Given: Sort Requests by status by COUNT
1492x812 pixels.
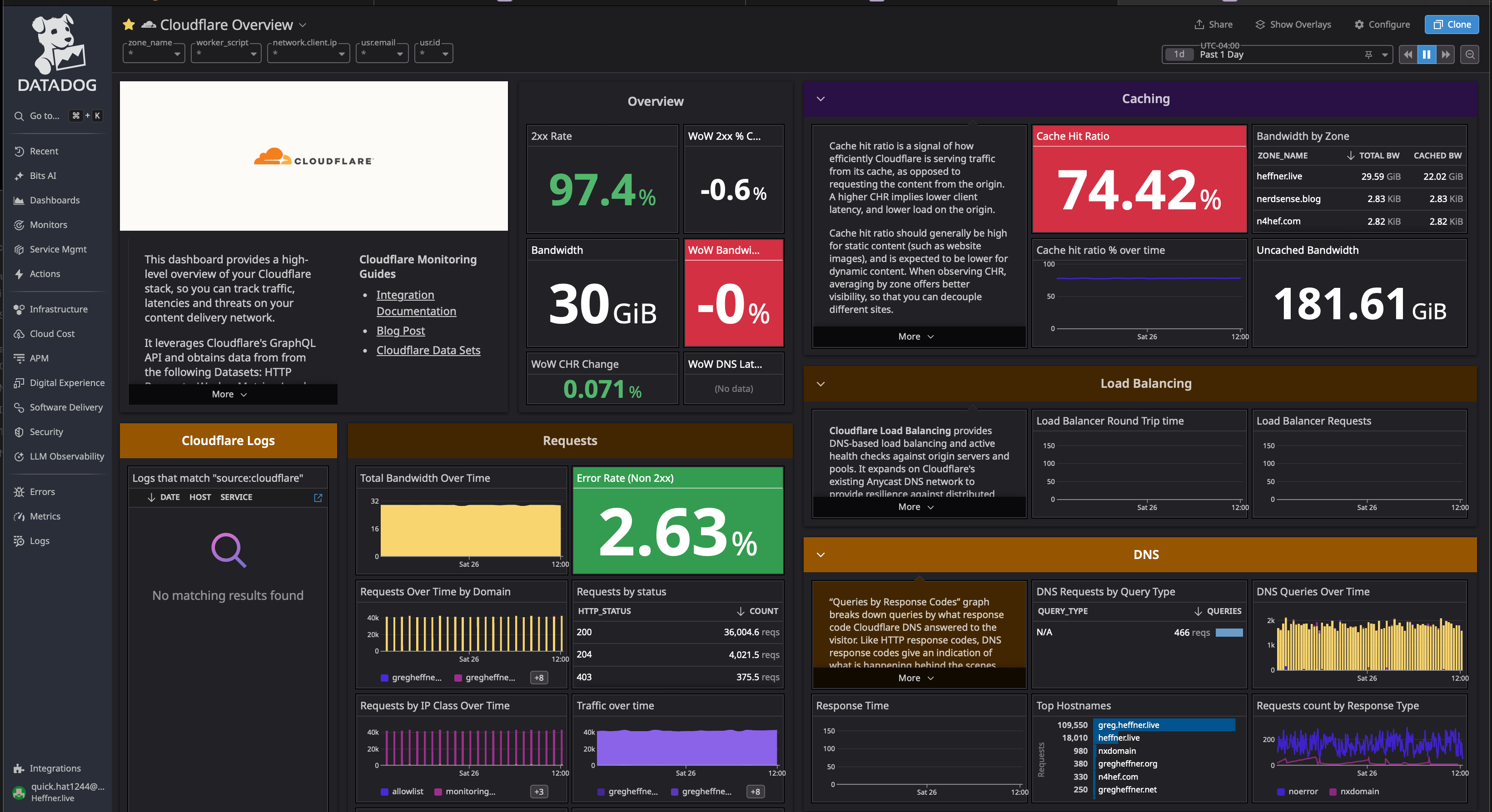Looking at the screenshot, I should tap(757, 611).
